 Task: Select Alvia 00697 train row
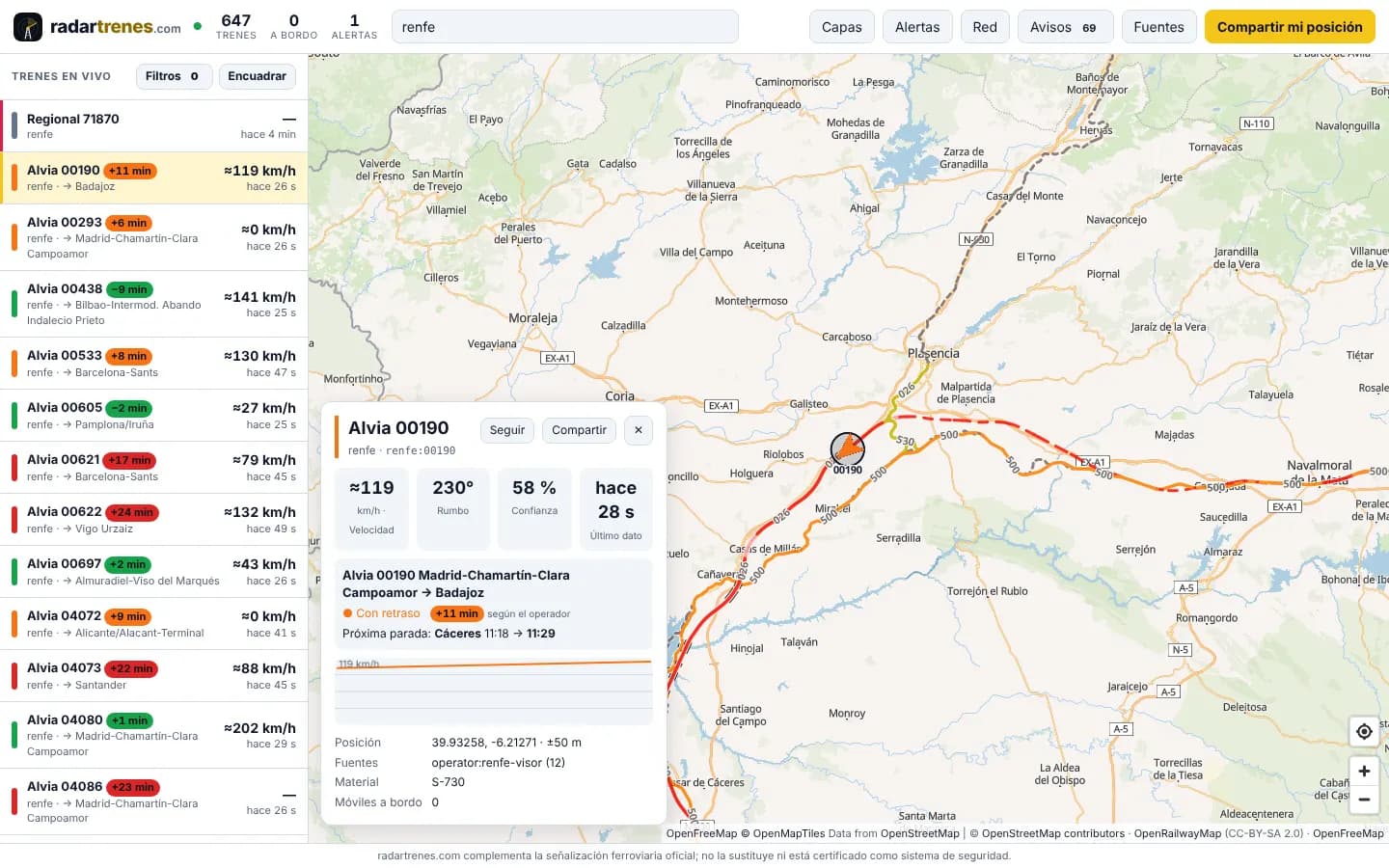154,572
